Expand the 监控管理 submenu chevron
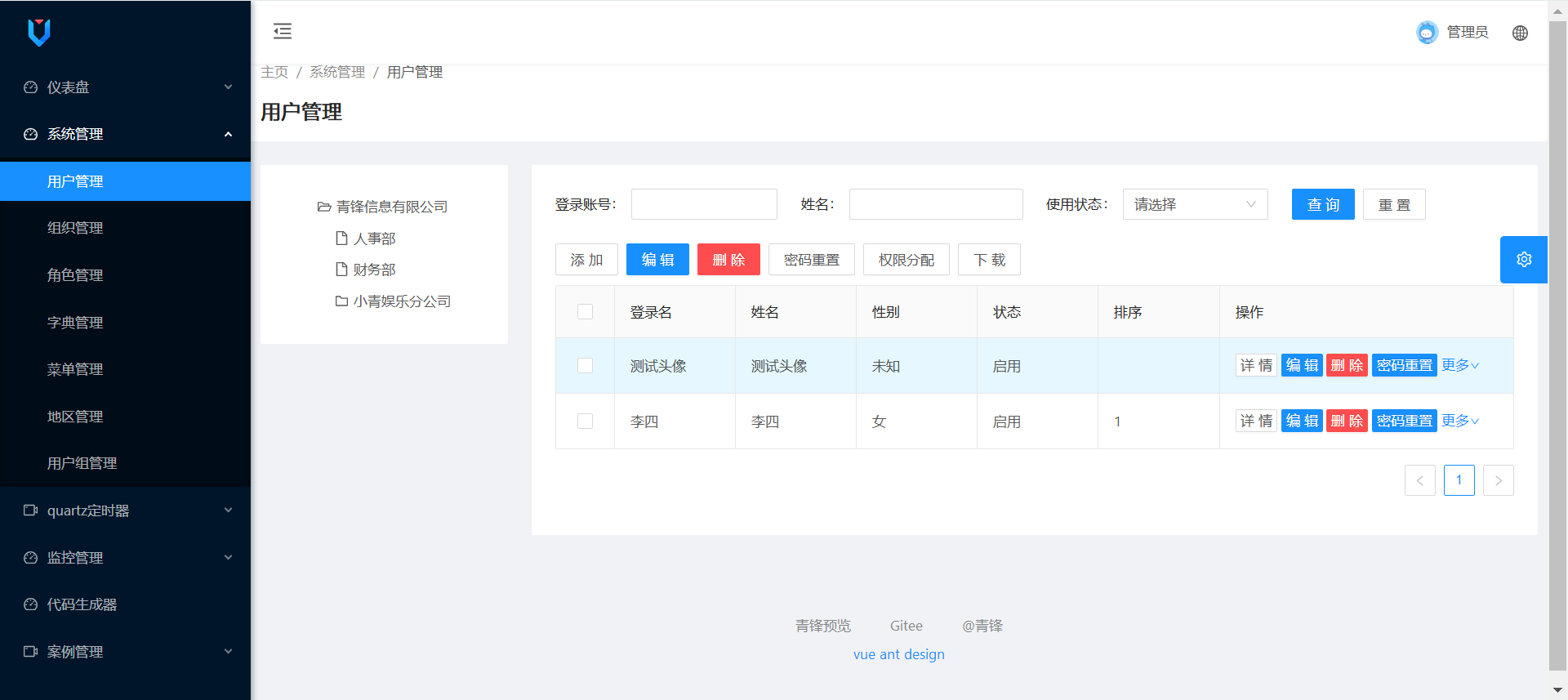This screenshot has height=700, width=1568. pyautogui.click(x=229, y=558)
